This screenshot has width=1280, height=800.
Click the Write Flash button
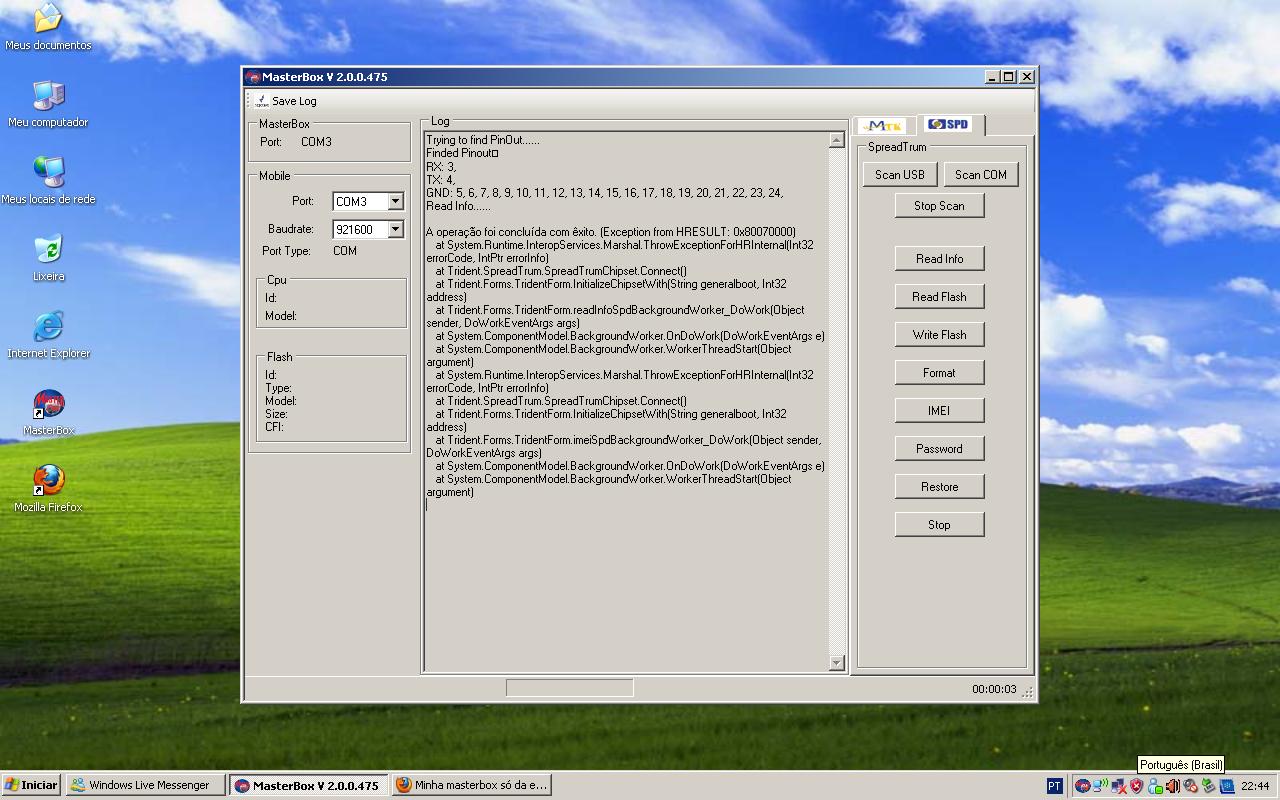[939, 334]
